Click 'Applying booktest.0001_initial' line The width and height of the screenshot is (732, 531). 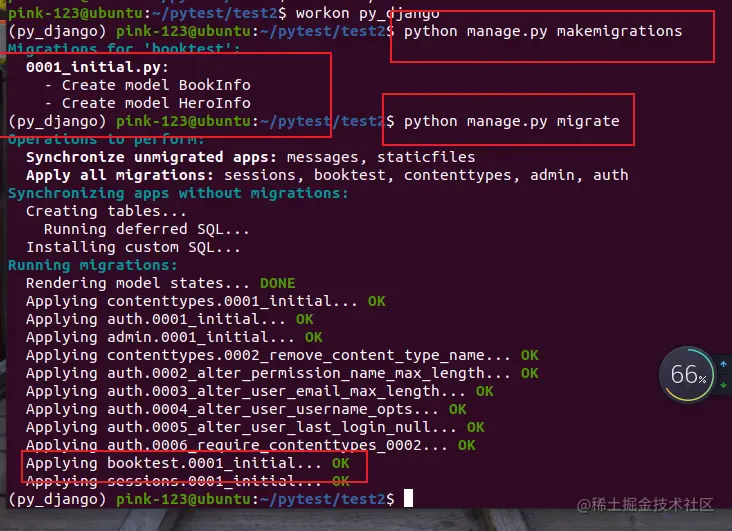click(x=188, y=463)
